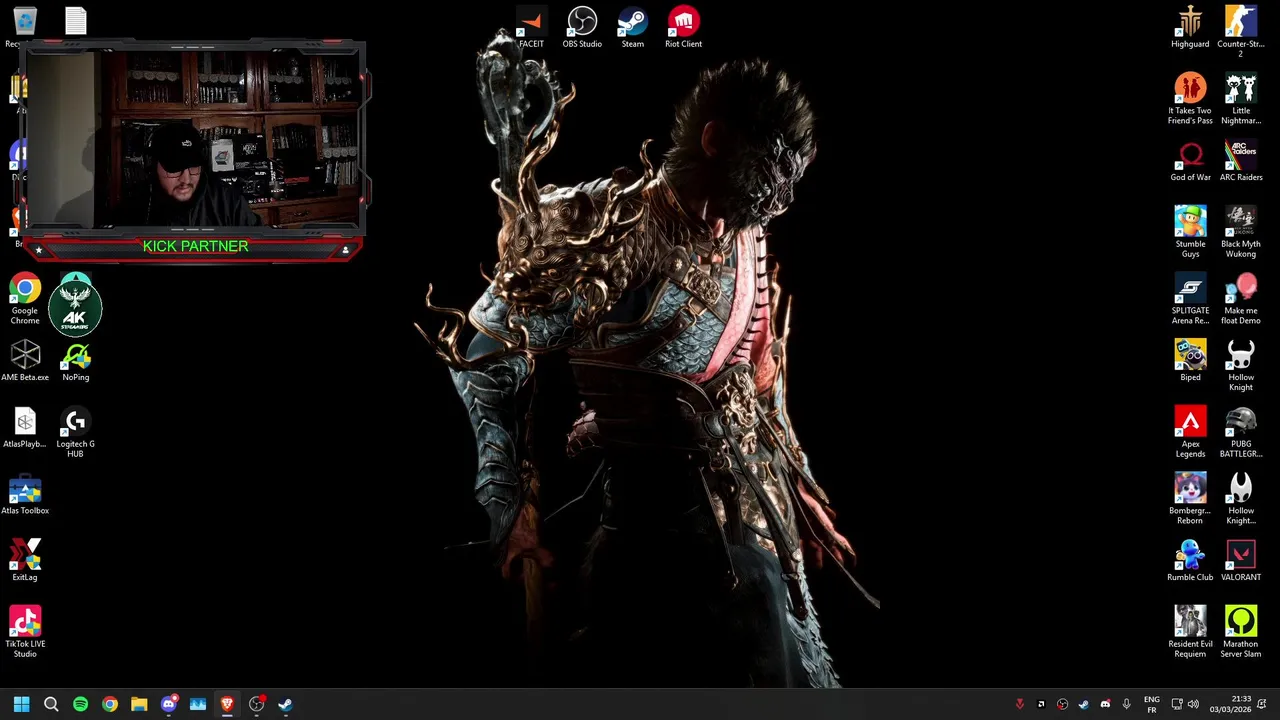This screenshot has height=720, width=1280.
Task: Switch to OBS on the taskbar
Action: [256, 704]
